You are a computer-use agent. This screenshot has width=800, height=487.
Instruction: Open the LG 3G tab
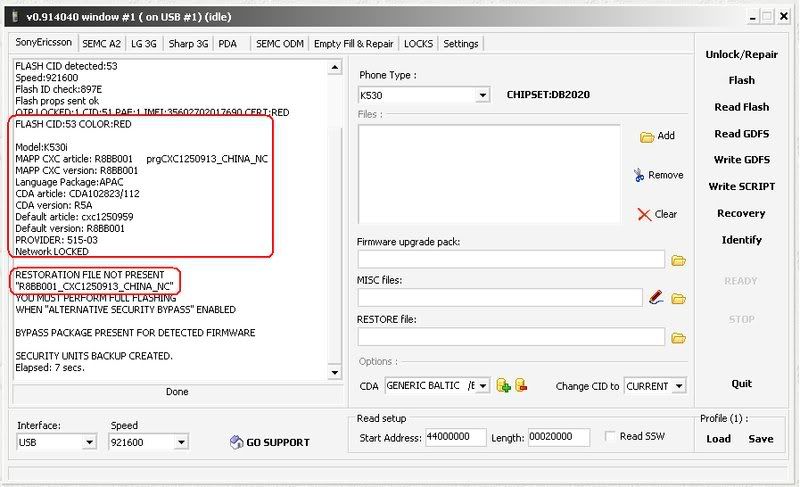pos(143,44)
